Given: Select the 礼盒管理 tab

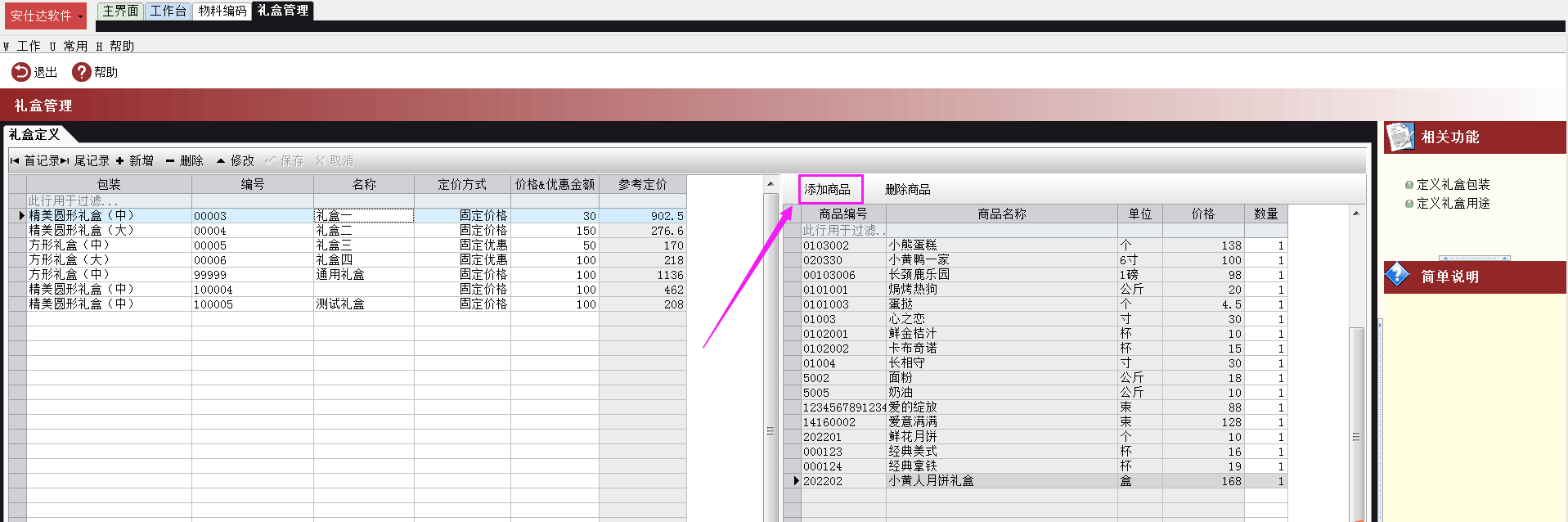Looking at the screenshot, I should 283,11.
